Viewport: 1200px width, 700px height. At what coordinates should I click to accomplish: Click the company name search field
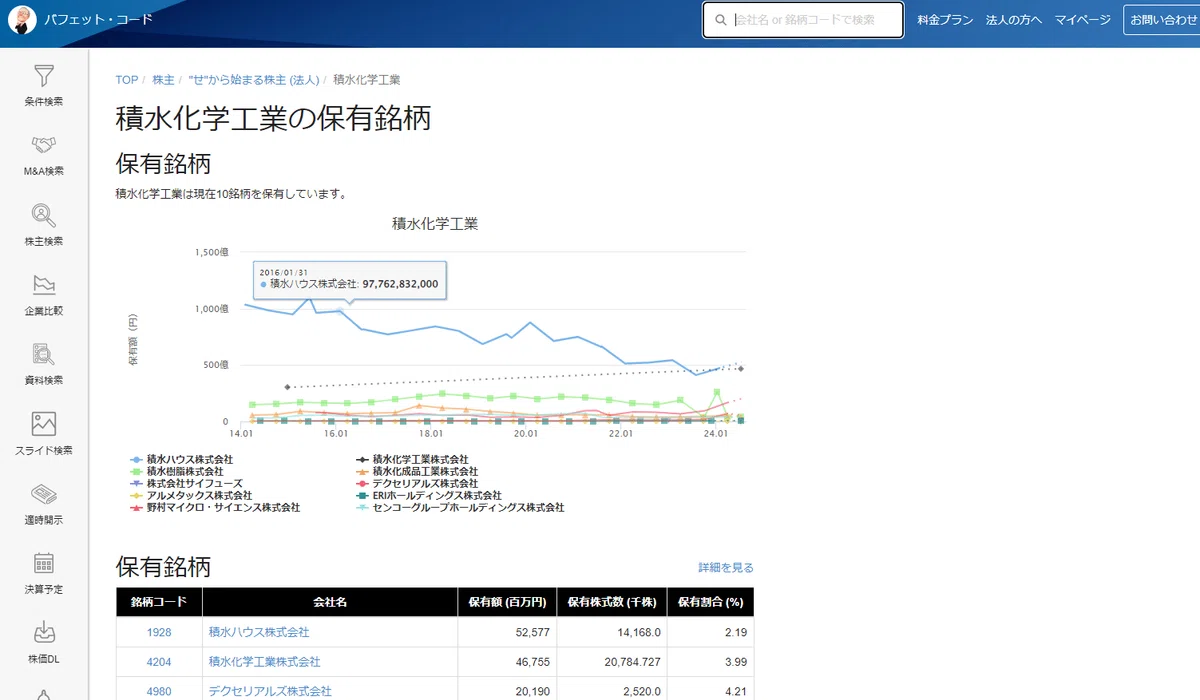pos(803,20)
